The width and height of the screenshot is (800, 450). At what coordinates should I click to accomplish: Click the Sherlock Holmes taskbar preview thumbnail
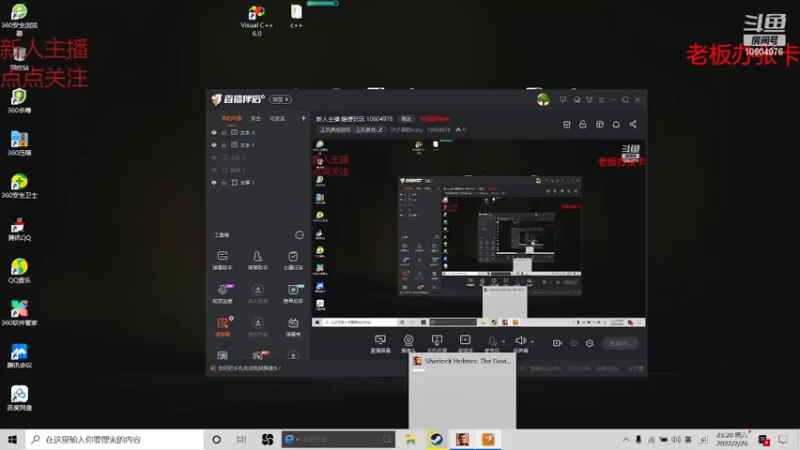(x=462, y=391)
